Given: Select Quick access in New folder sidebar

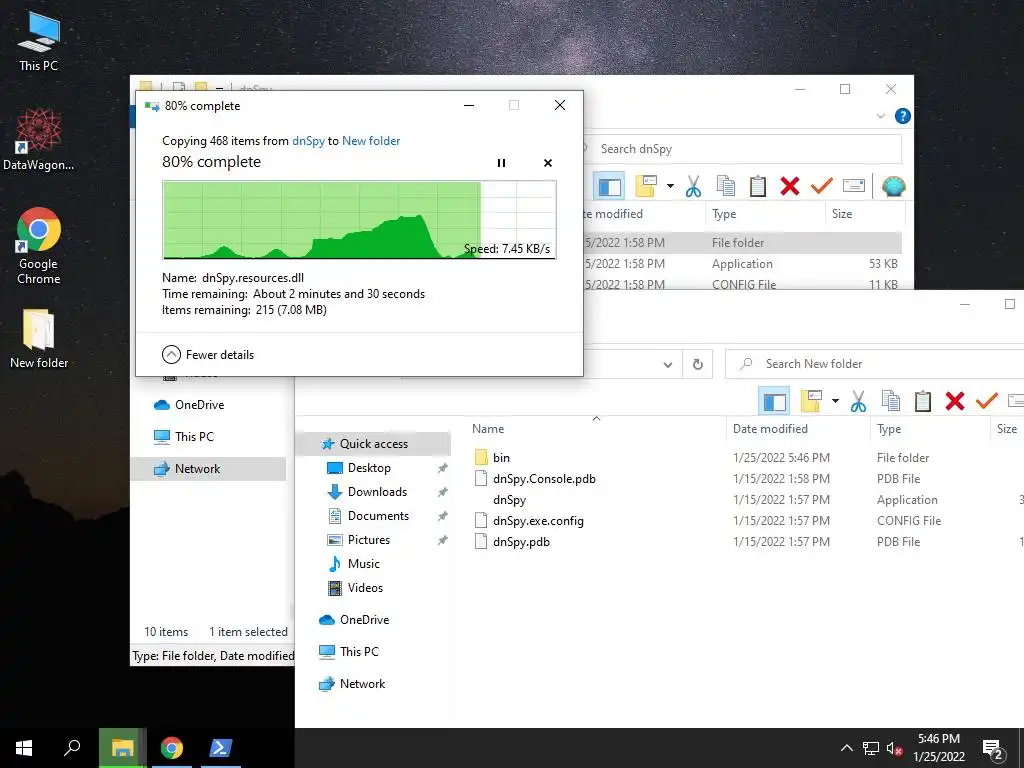Looking at the screenshot, I should click(x=374, y=444).
